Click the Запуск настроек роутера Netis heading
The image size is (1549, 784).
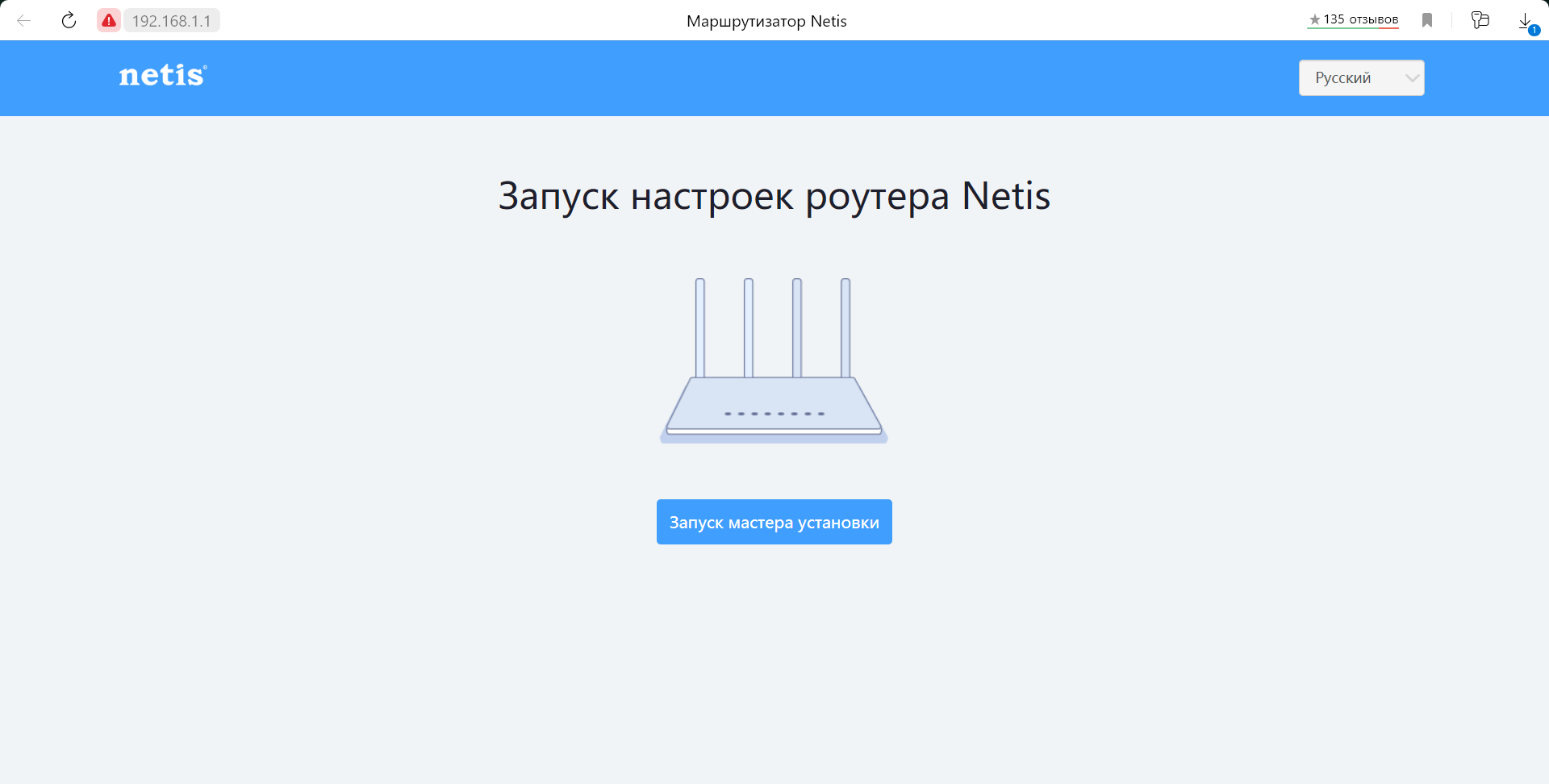coord(774,196)
